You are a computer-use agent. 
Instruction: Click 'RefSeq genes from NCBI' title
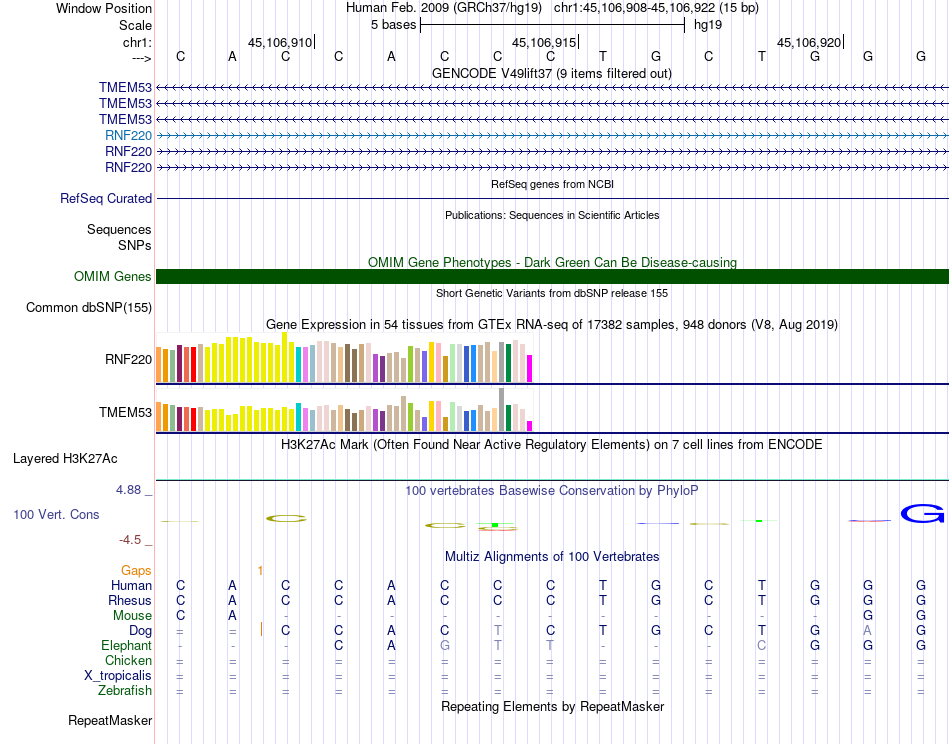pyautogui.click(x=552, y=184)
